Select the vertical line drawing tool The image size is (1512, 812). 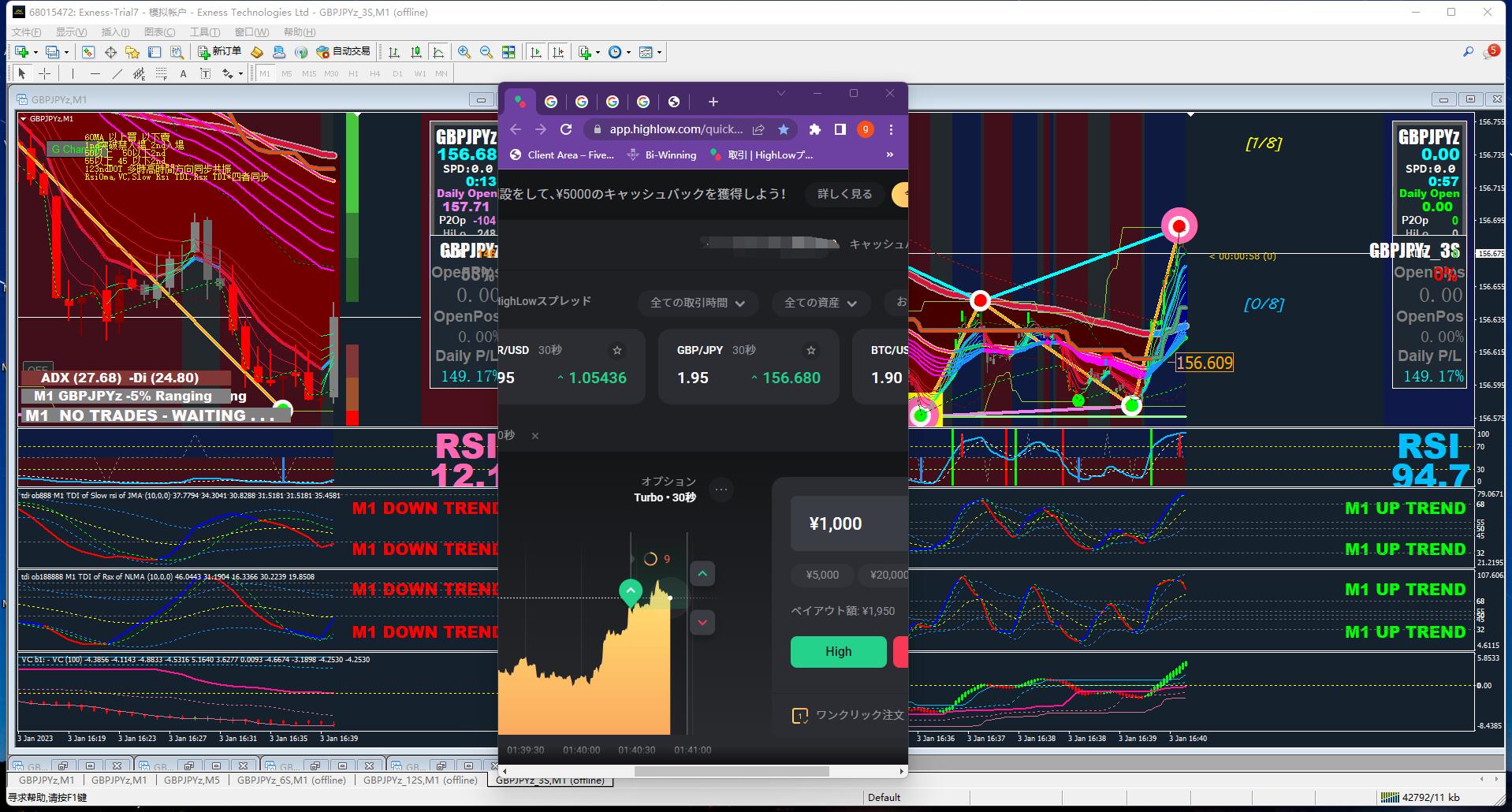(x=73, y=73)
